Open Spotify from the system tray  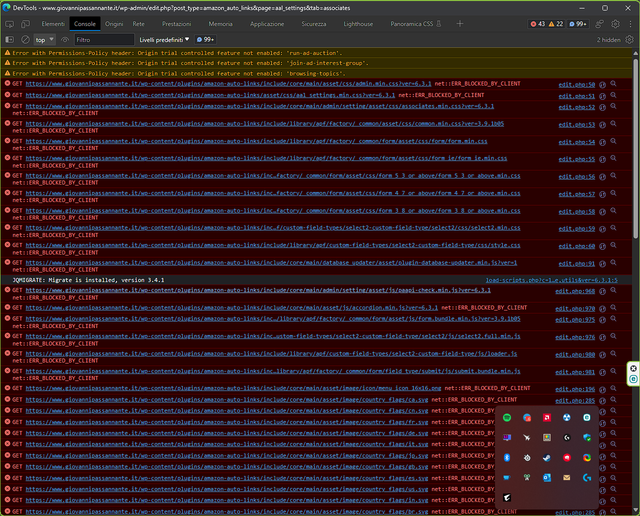click(507, 417)
